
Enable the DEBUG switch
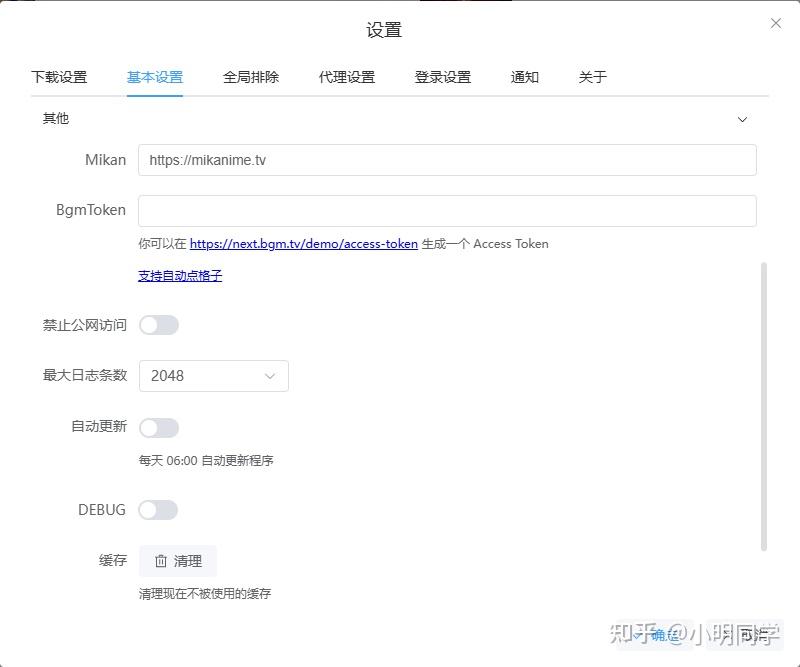click(159, 509)
